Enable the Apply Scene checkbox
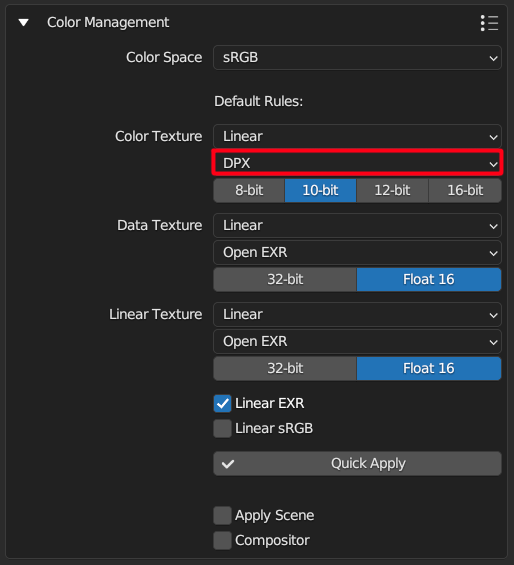514x565 pixels. pyautogui.click(x=222, y=516)
